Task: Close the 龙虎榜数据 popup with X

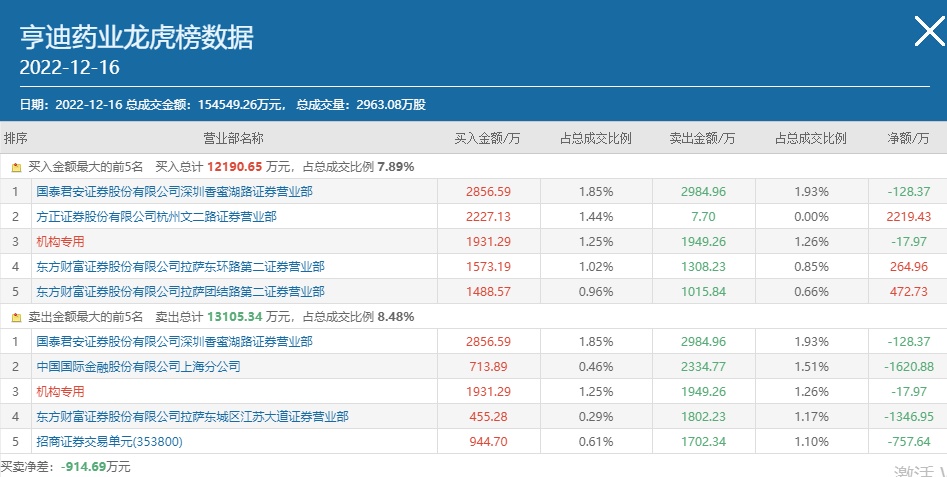Action: tap(929, 33)
